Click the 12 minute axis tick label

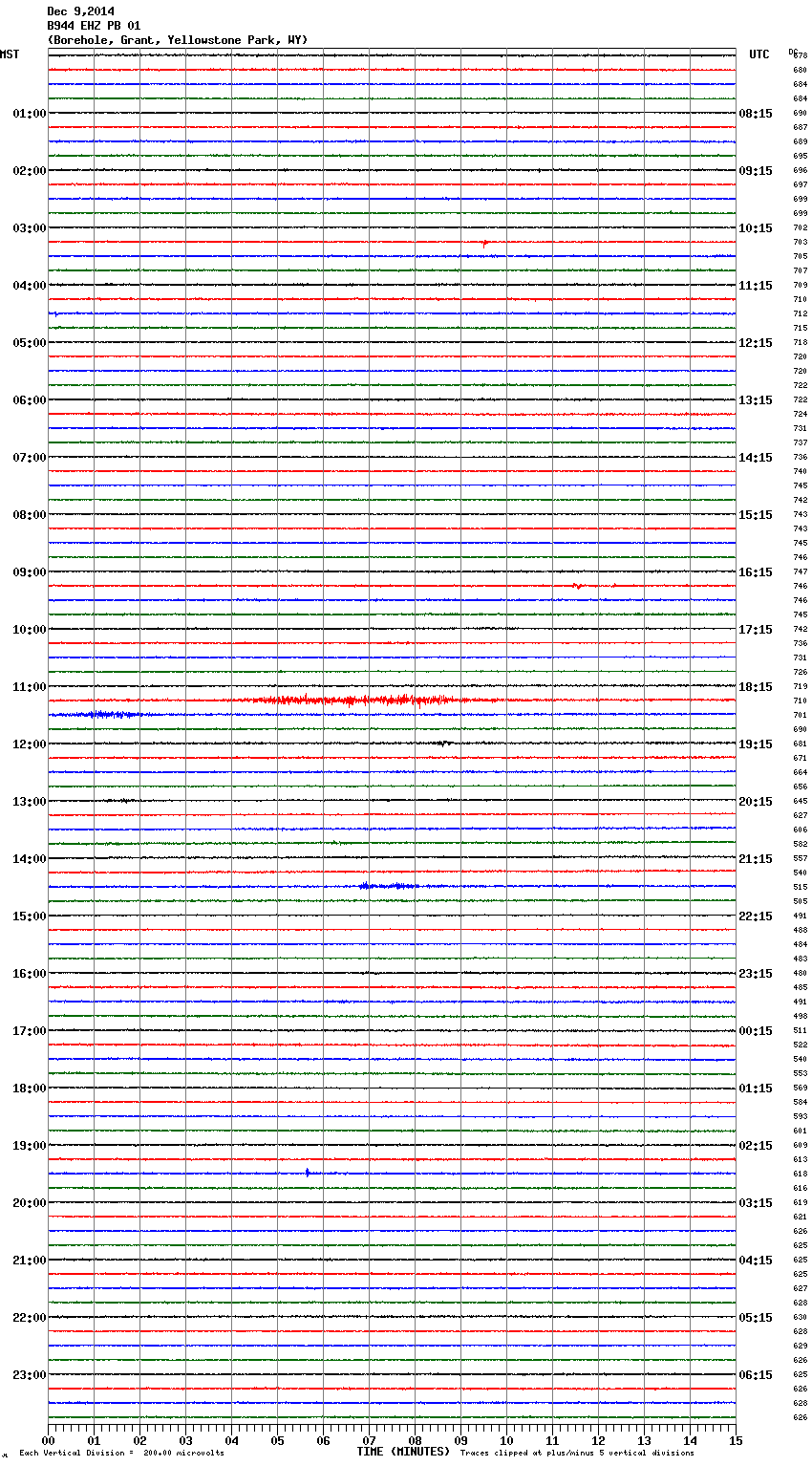click(598, 1440)
